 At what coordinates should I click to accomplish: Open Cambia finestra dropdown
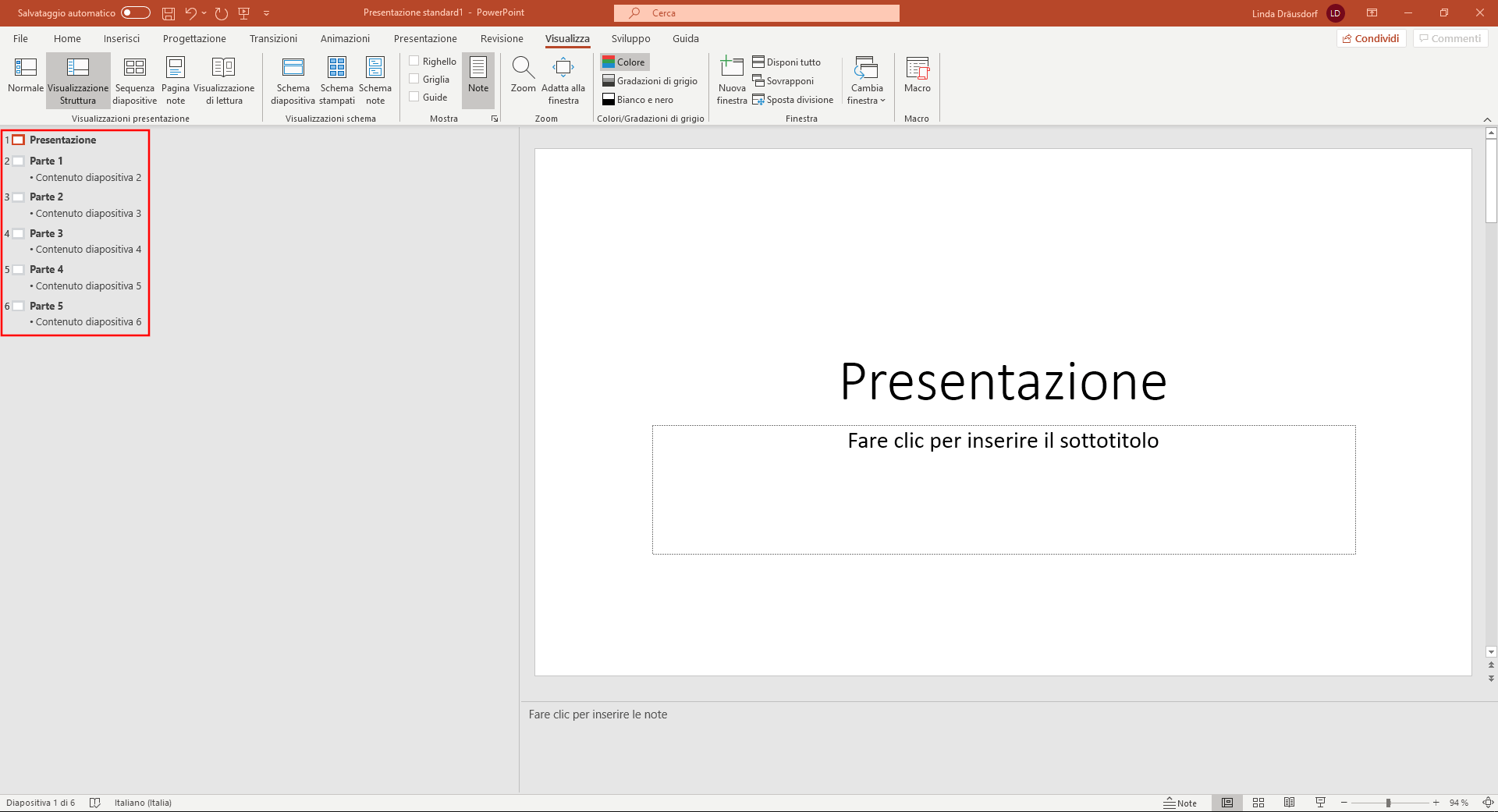pyautogui.click(x=867, y=80)
